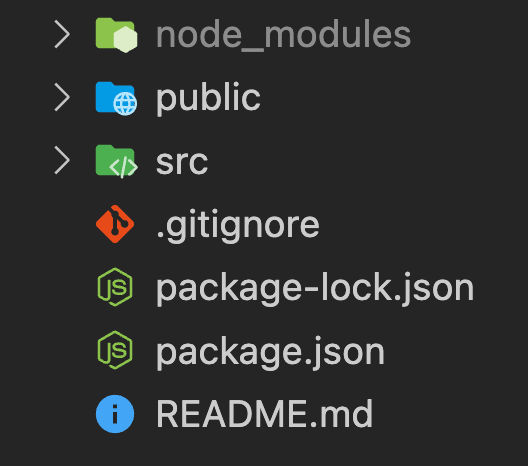Open the package.json file
The width and height of the screenshot is (528, 466).
pos(270,352)
